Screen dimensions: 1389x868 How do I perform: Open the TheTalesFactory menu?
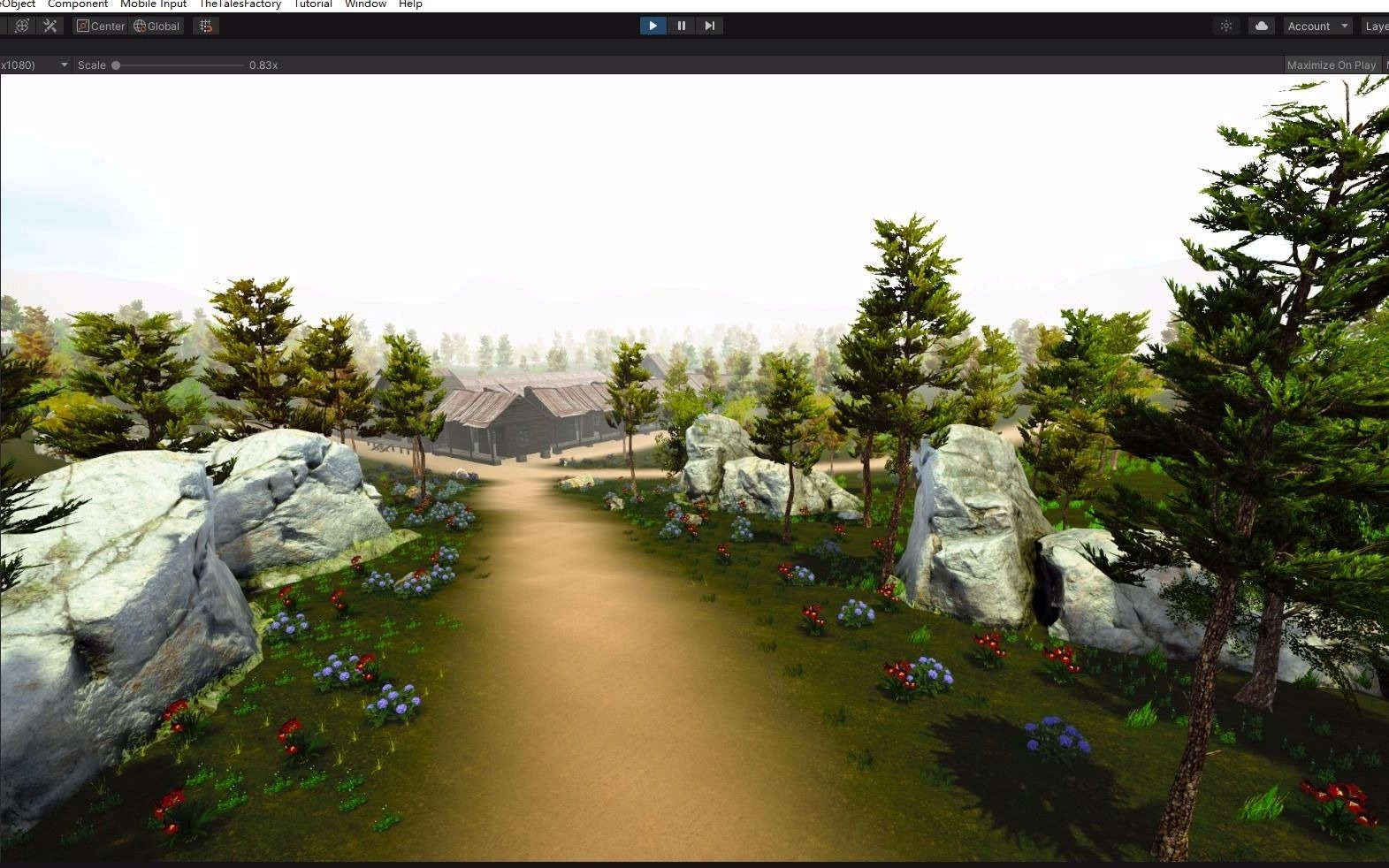240,4
